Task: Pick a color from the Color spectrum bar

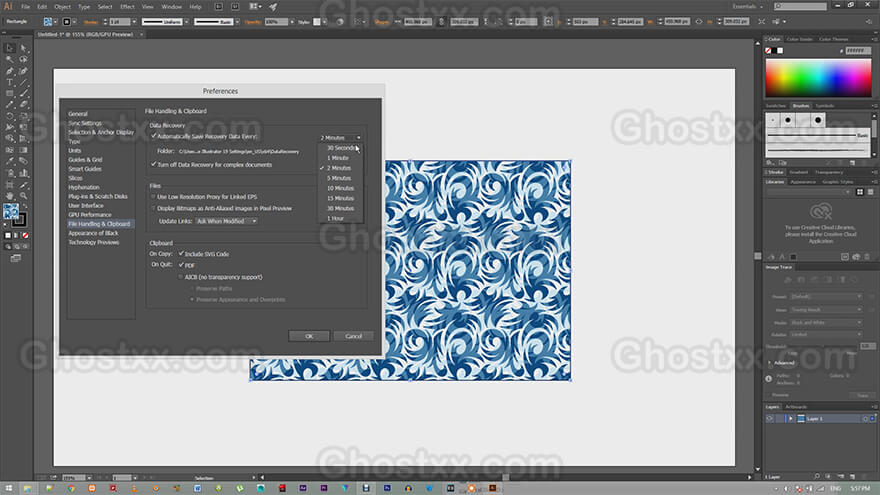Action: pos(818,78)
